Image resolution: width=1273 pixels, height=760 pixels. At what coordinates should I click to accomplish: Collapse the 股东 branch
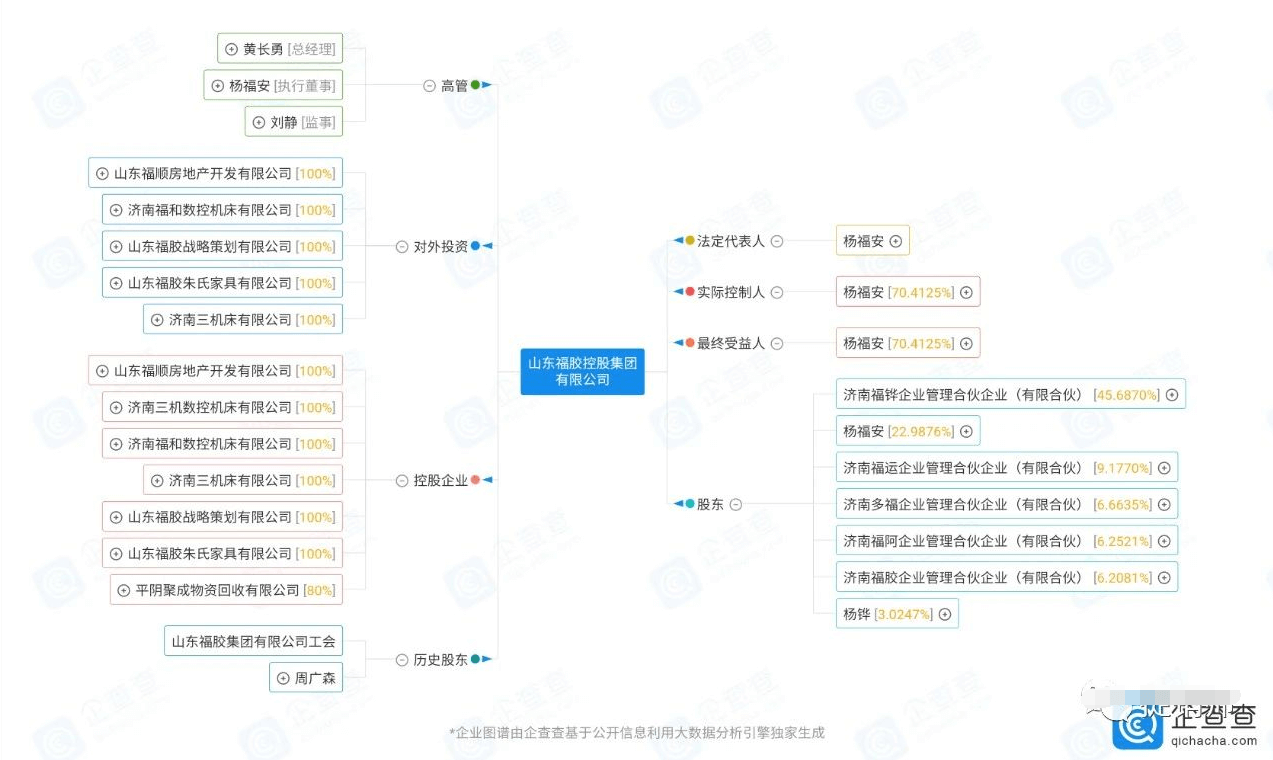pyautogui.click(x=736, y=505)
